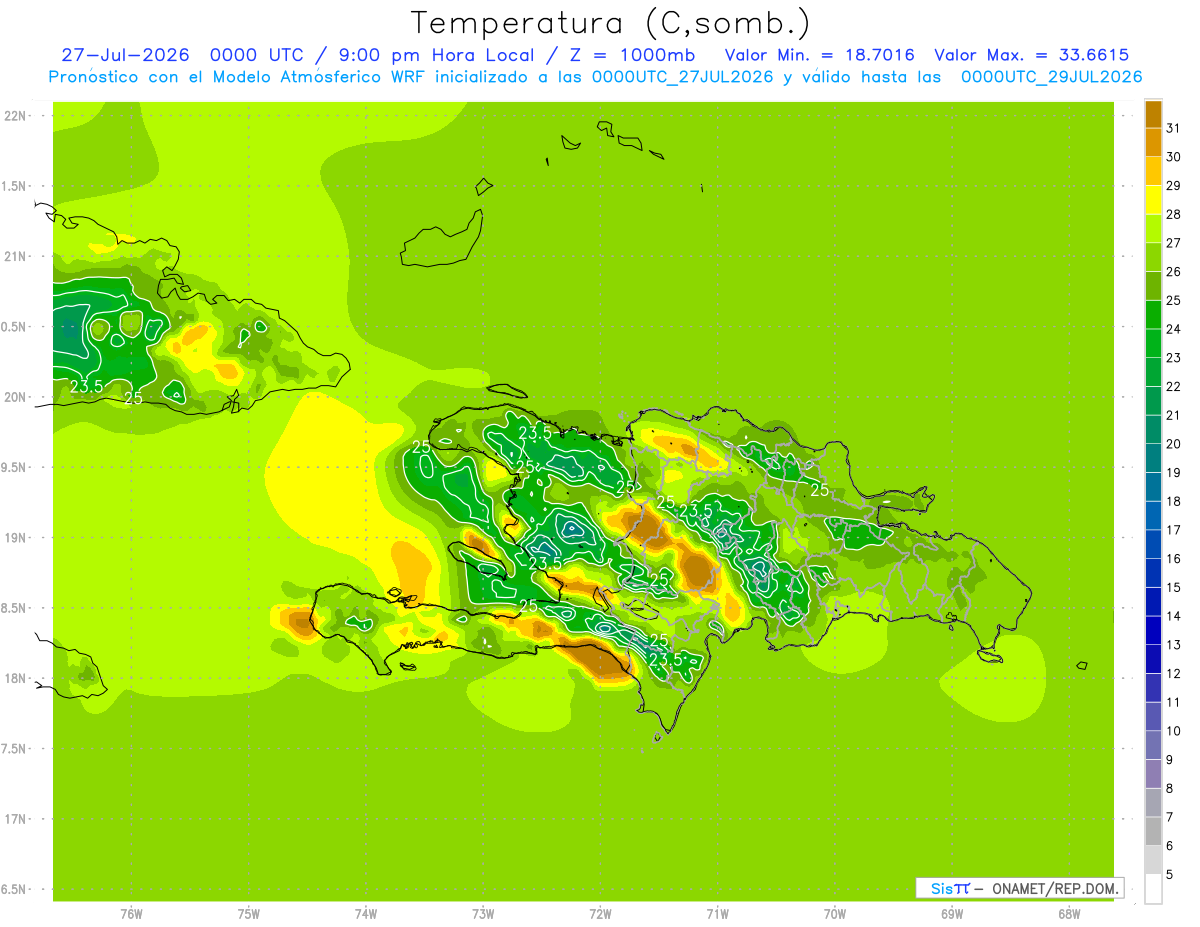Click the legend value label "31"
Screen dimensions: 1200x927
point(1173,128)
